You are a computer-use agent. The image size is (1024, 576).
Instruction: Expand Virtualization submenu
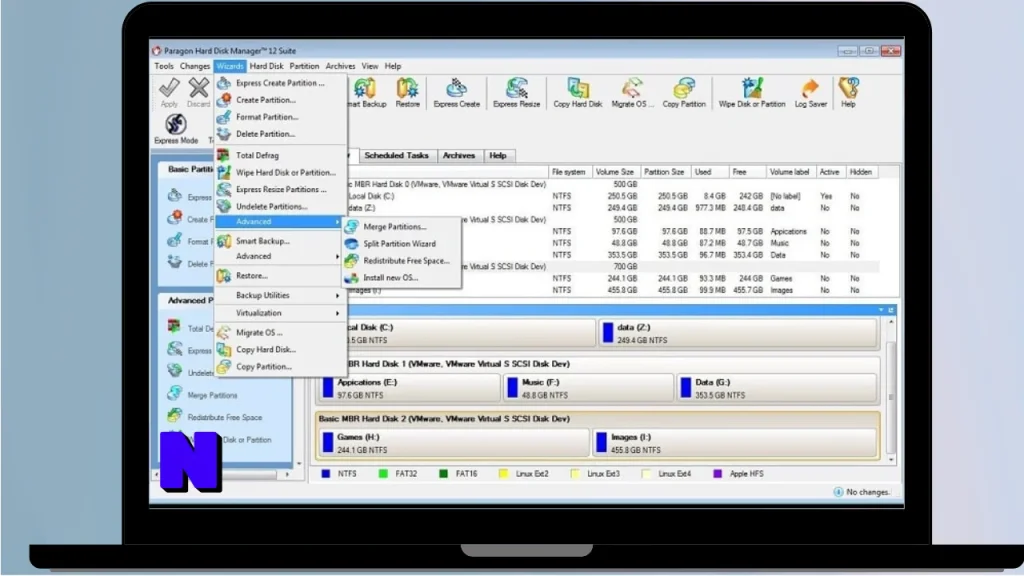(x=281, y=313)
